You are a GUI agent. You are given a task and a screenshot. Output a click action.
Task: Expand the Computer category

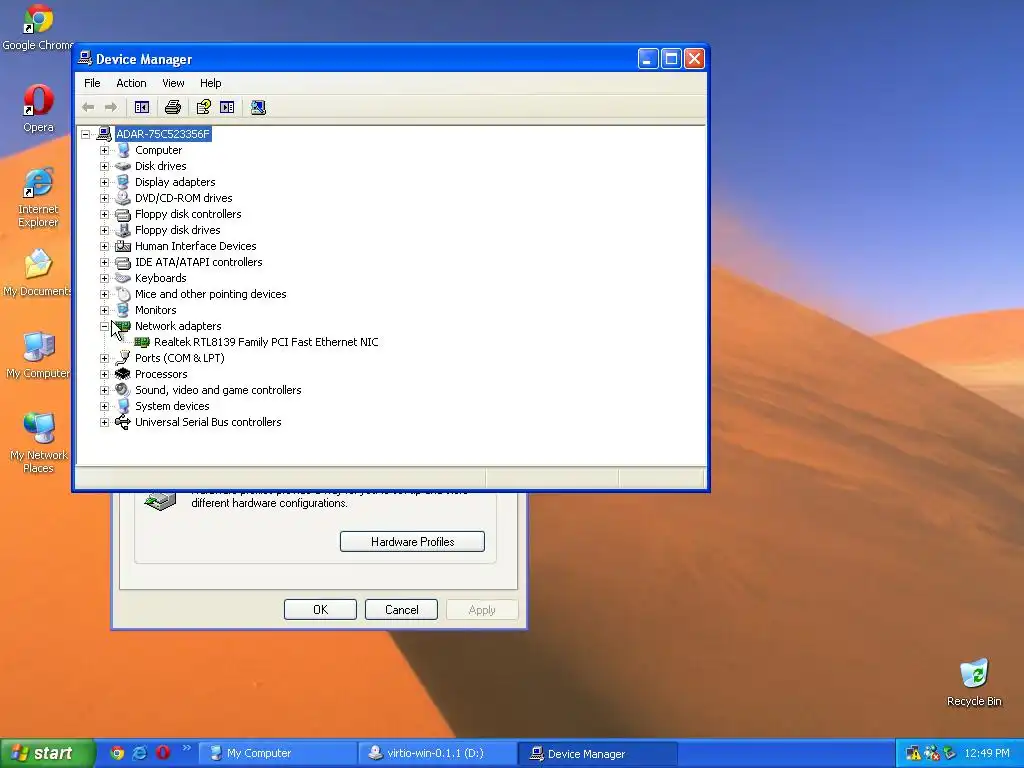[104, 150]
